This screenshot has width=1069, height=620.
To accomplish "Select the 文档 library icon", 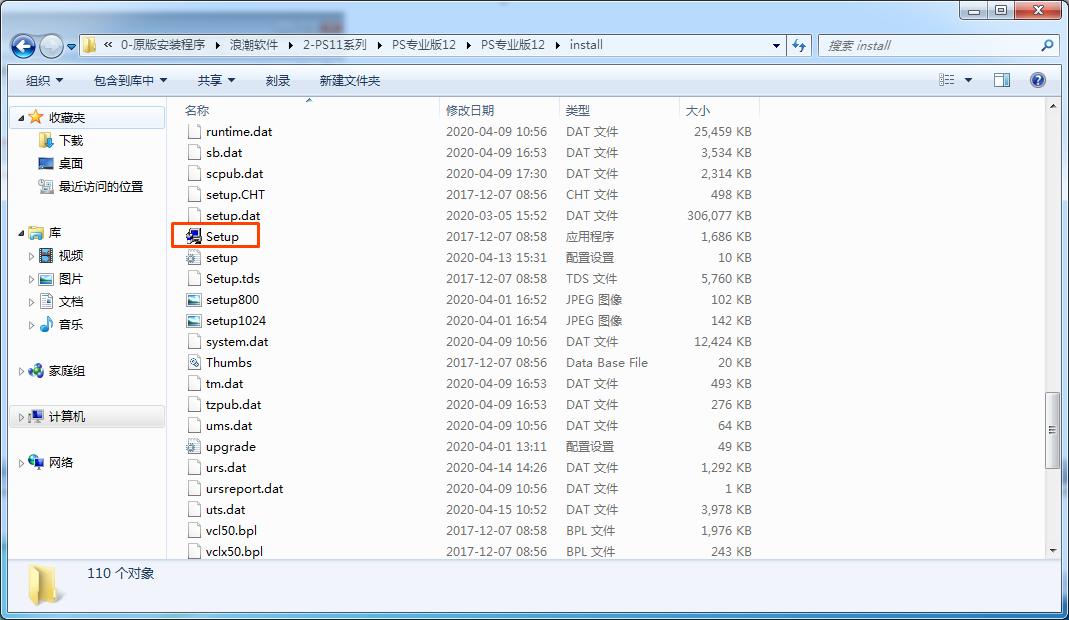I will click(x=46, y=301).
